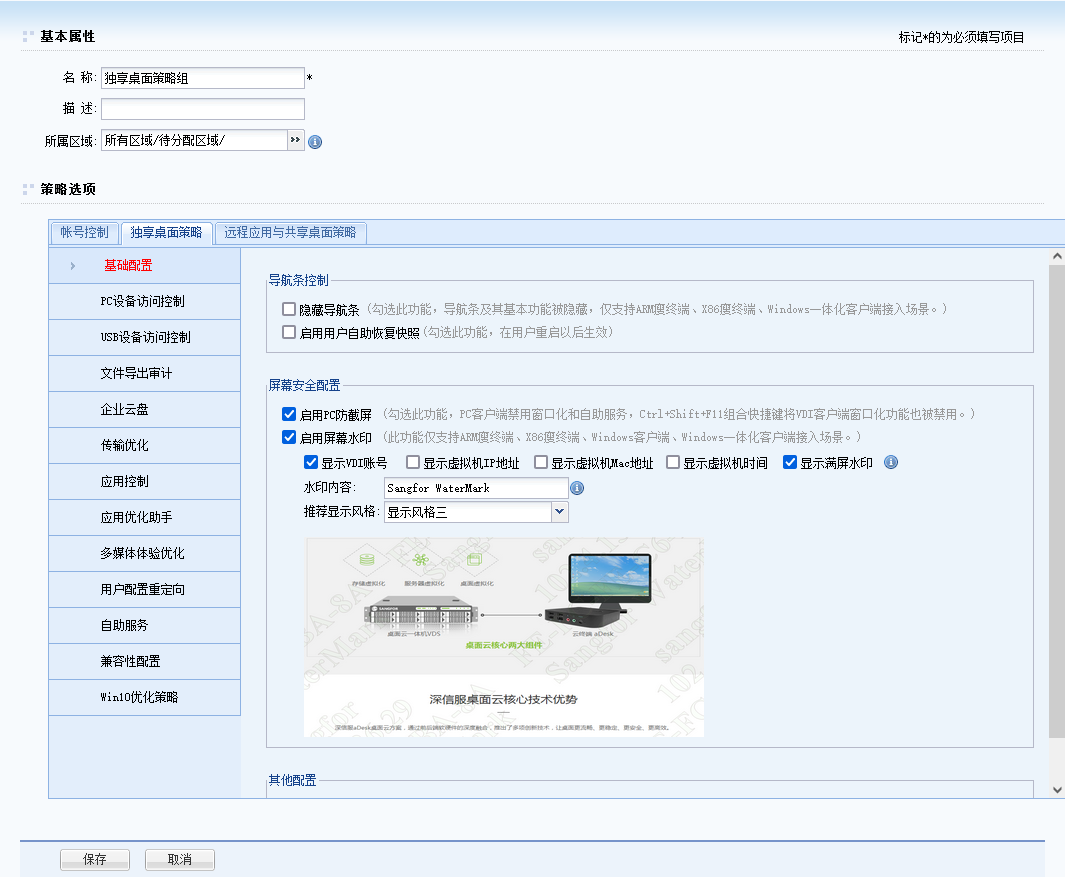
Task: Check 显示虚拟机IP地址 option
Action: pos(413,463)
